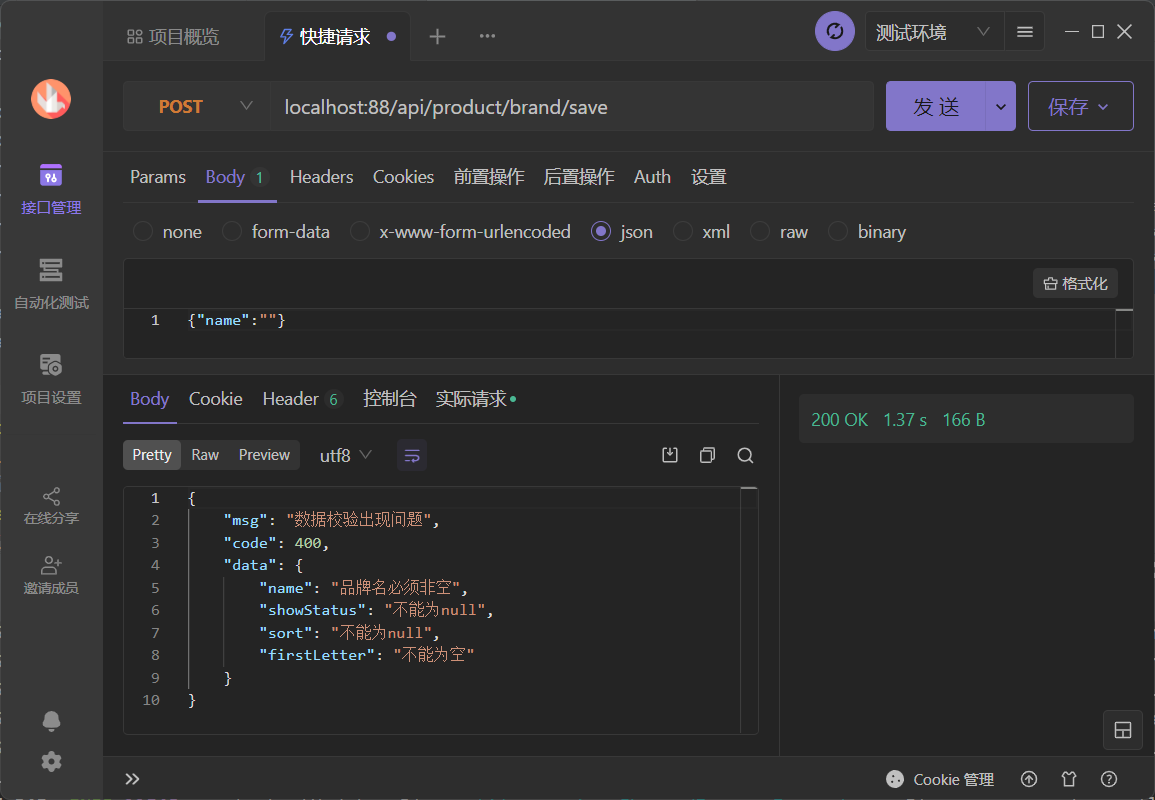
Task: Click the Cookie 管理 cookie icon
Action: (x=895, y=779)
